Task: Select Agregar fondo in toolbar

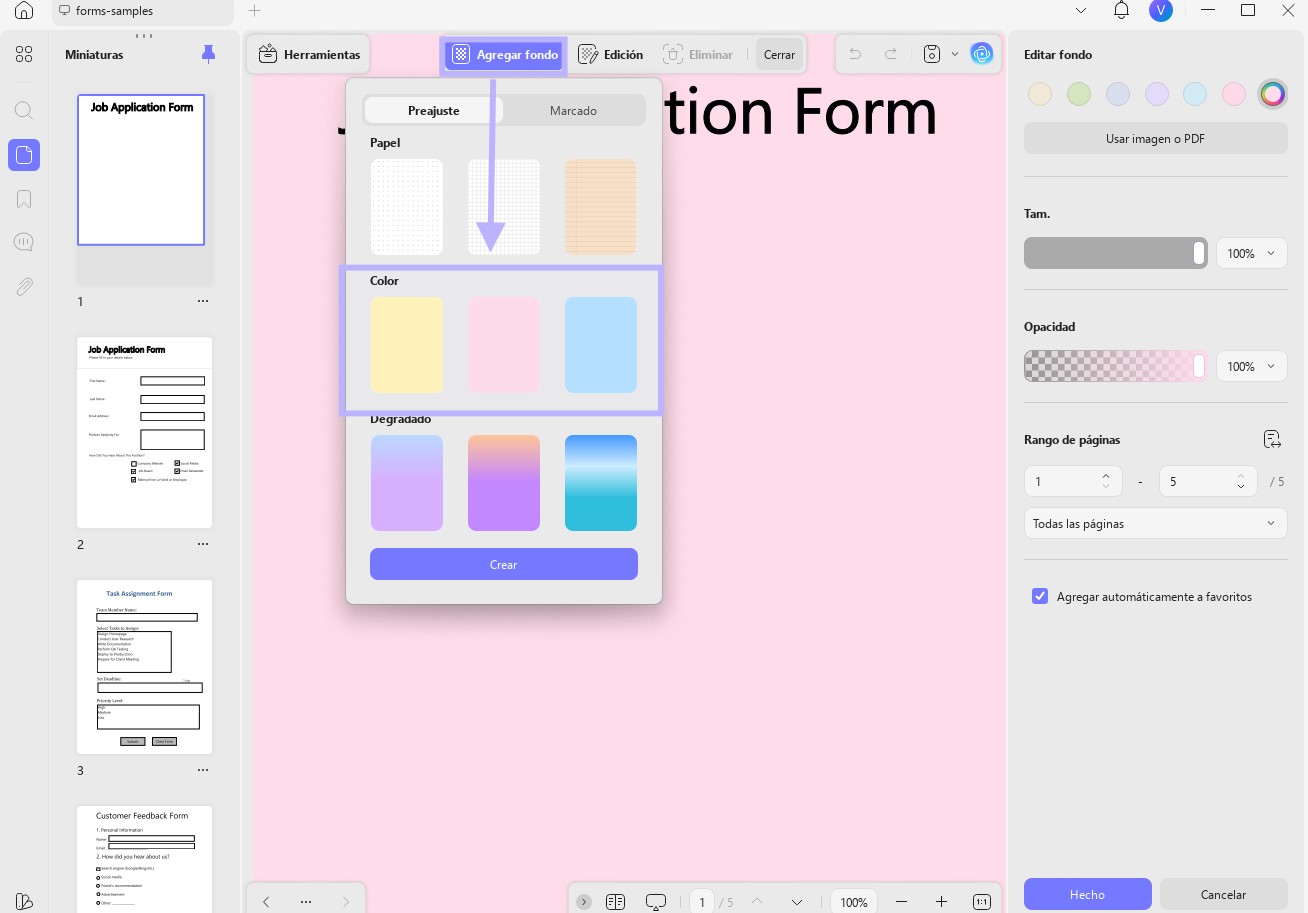Action: tap(504, 54)
